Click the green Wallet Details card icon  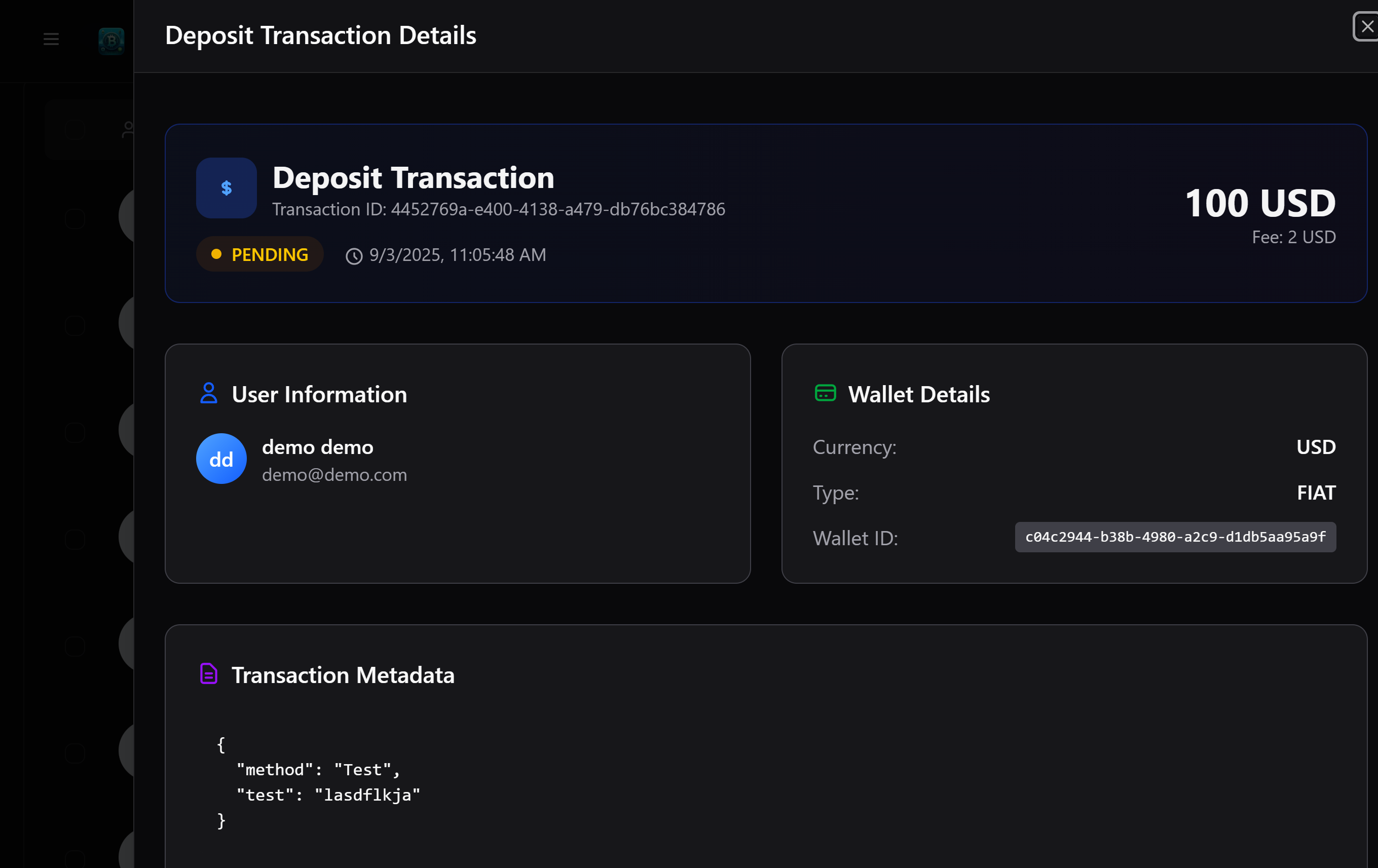coord(825,393)
